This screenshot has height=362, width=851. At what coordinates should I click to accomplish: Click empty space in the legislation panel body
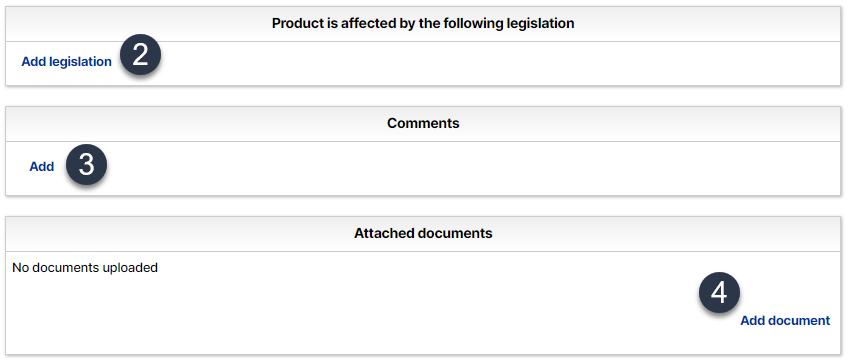[488, 63]
